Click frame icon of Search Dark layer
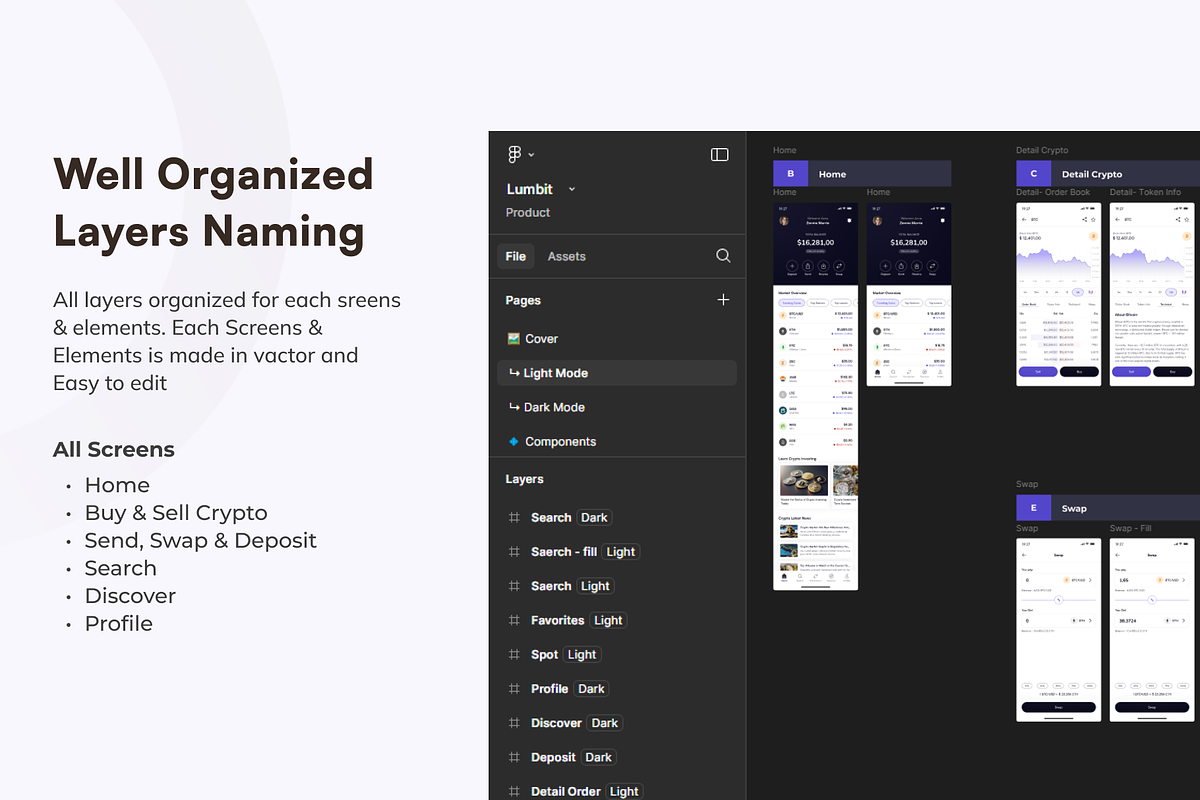1200x800 pixels. 514,517
